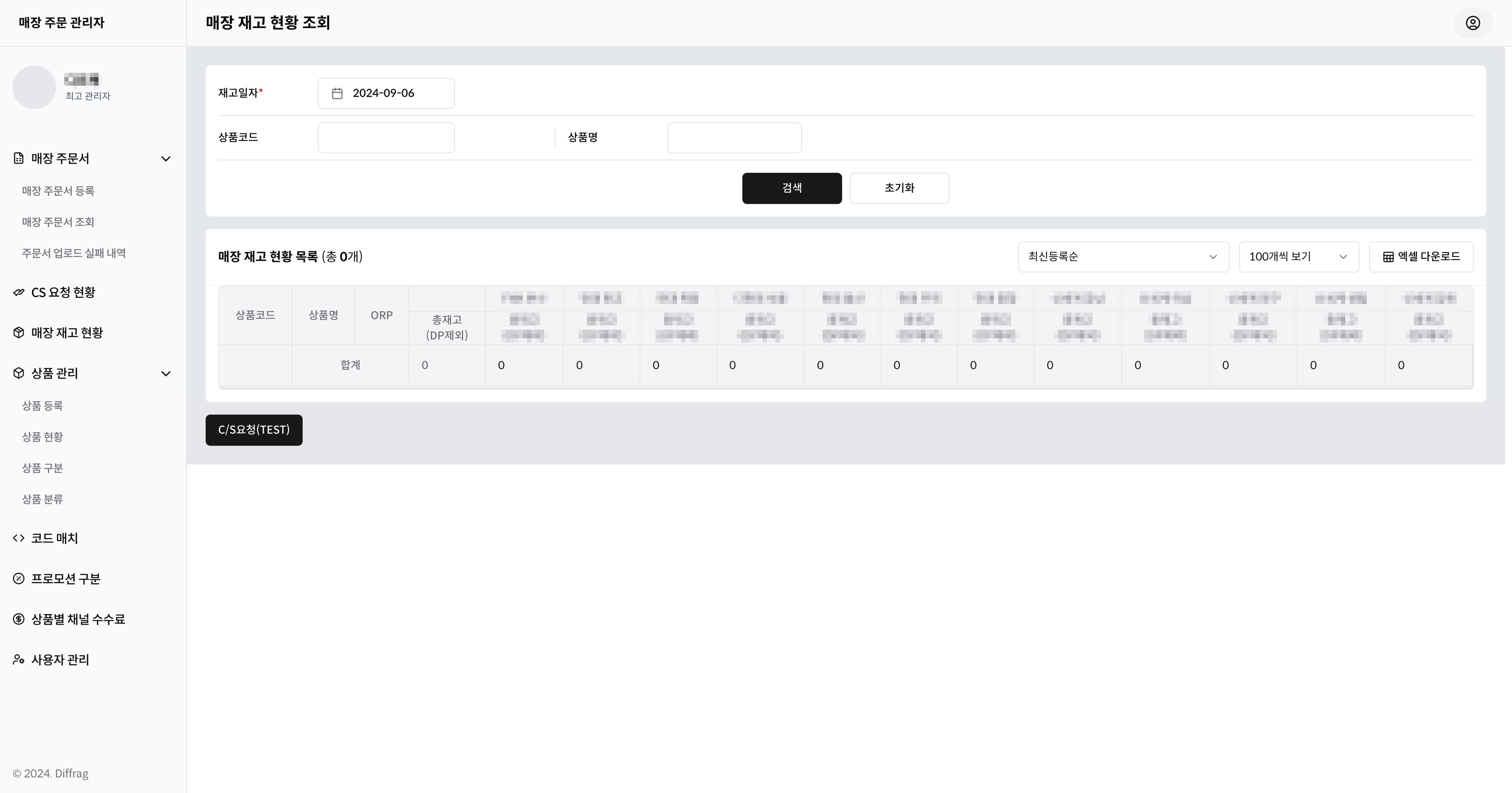1512x793 pixels.
Task: Click the 프로모션 구분 percent icon
Action: click(x=19, y=579)
